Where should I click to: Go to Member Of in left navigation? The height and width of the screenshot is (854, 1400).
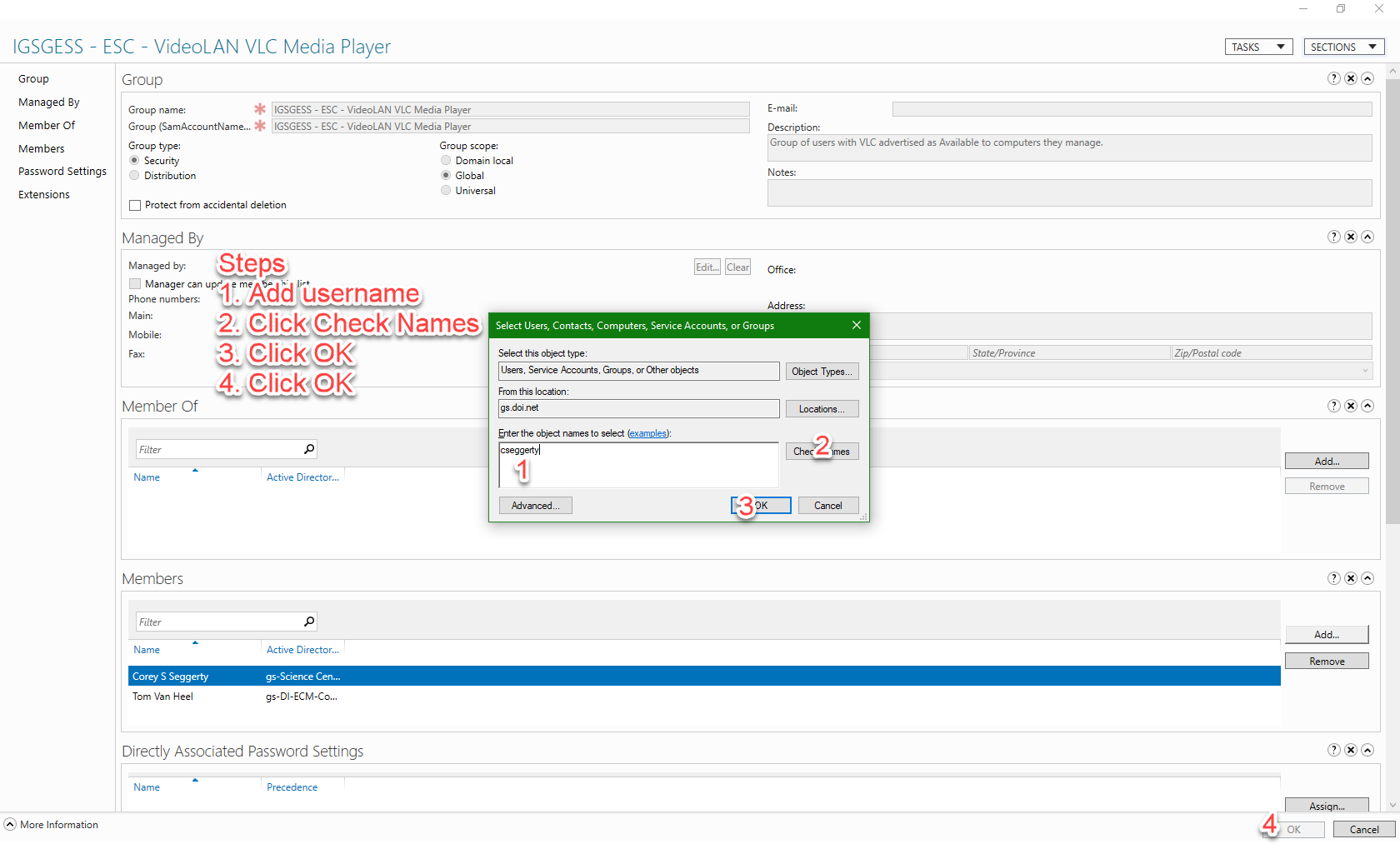(x=47, y=126)
